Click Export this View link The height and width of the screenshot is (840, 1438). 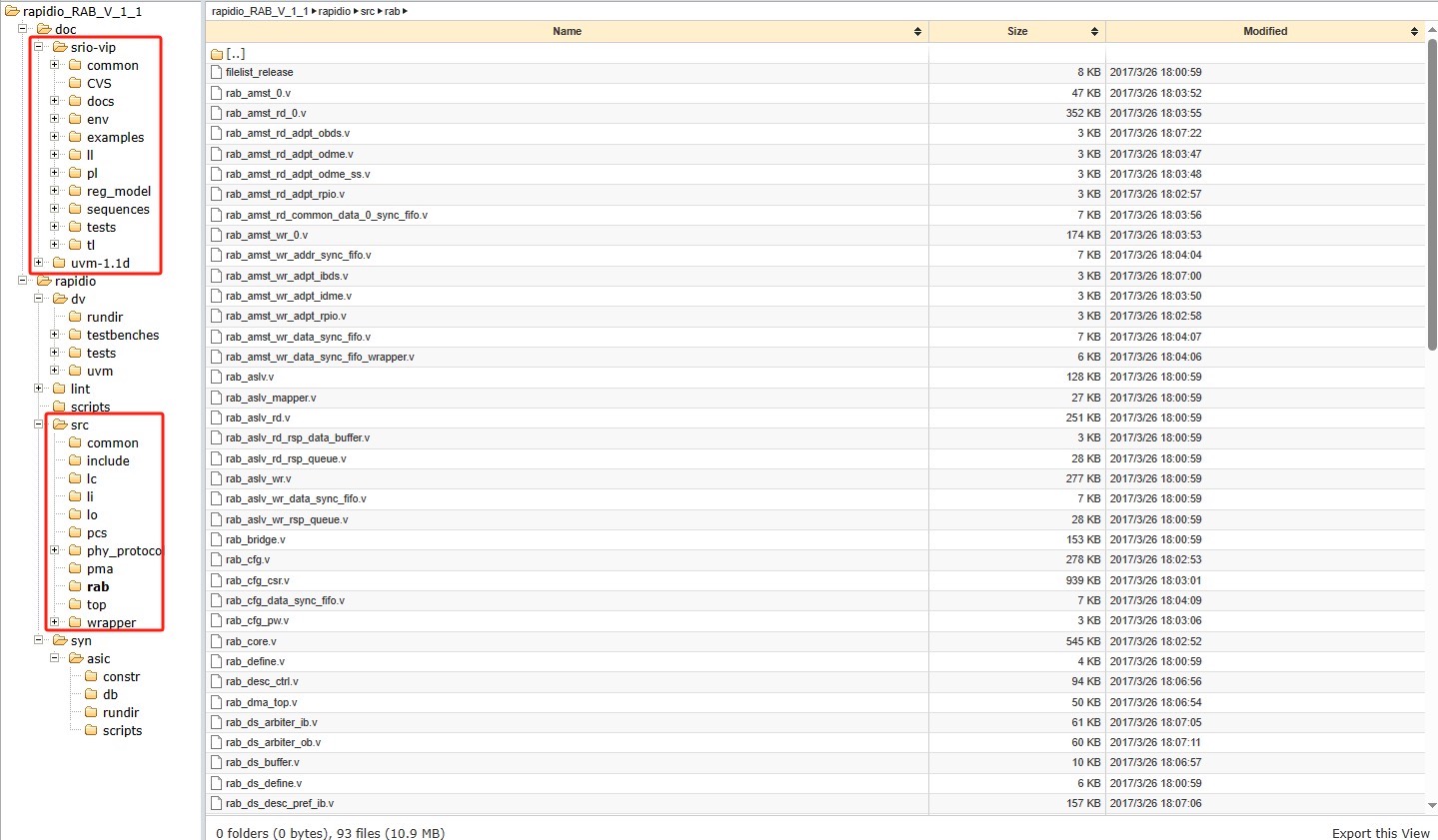(1380, 833)
